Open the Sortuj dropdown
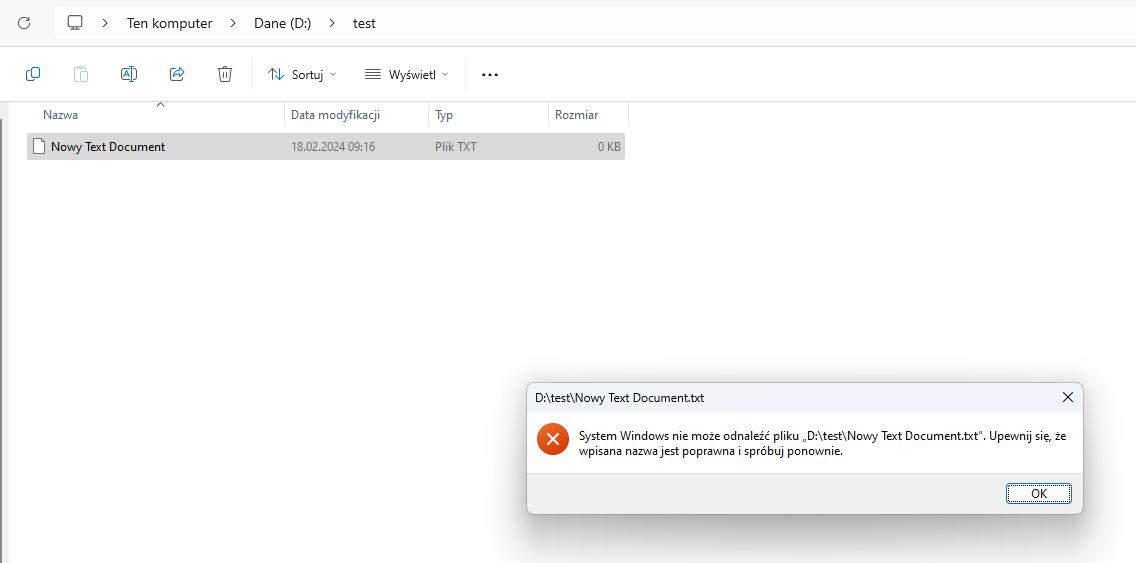The image size is (1136, 563). (302, 74)
